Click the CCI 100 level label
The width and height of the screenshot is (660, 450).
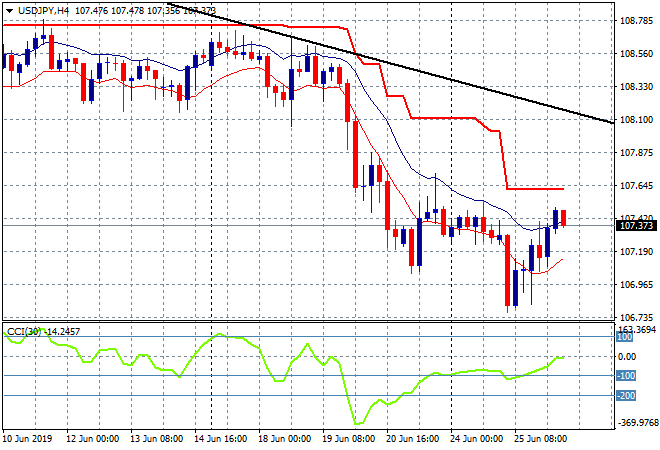625,337
